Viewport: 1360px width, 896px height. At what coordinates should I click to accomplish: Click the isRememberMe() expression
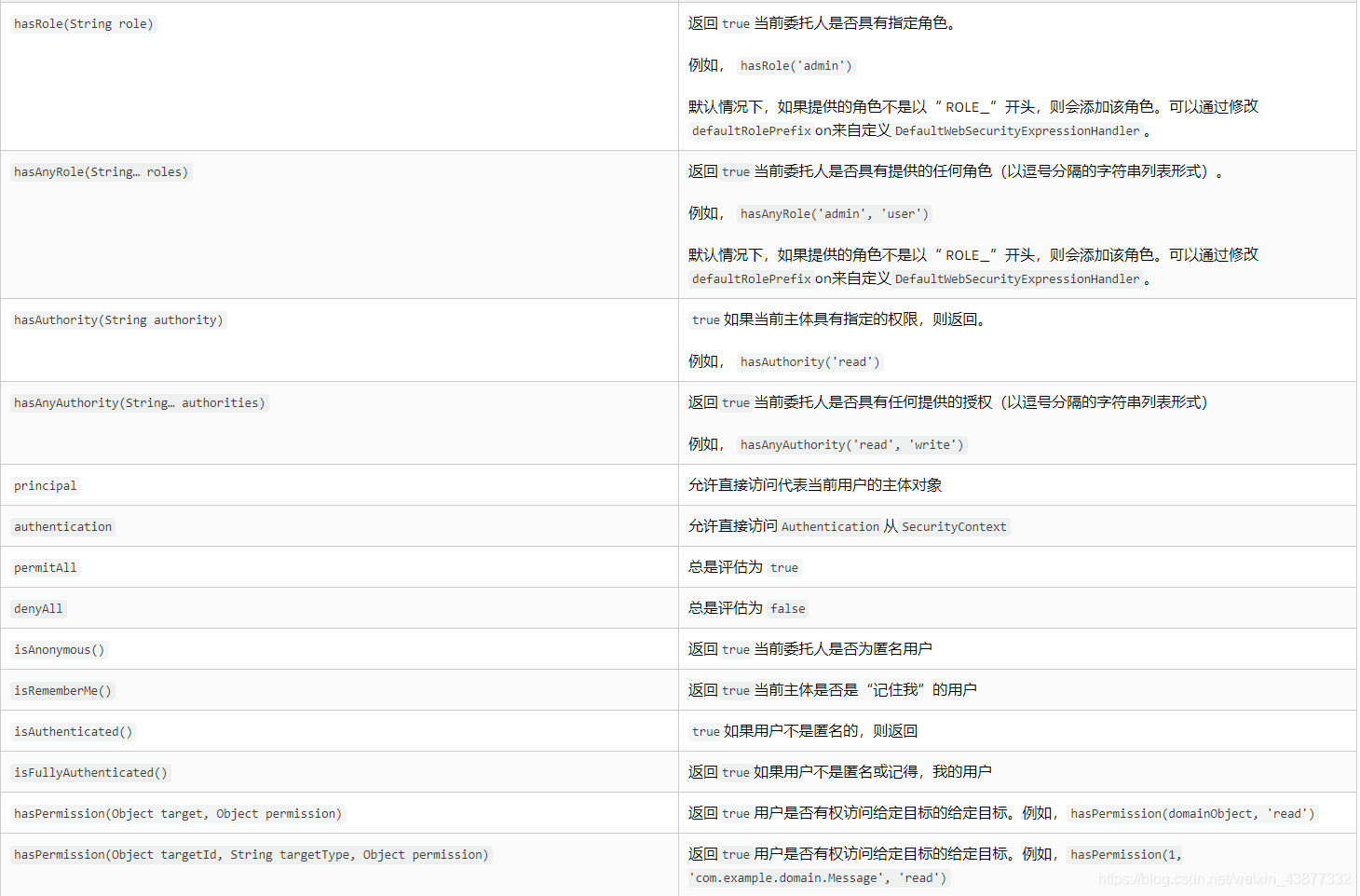click(61, 690)
